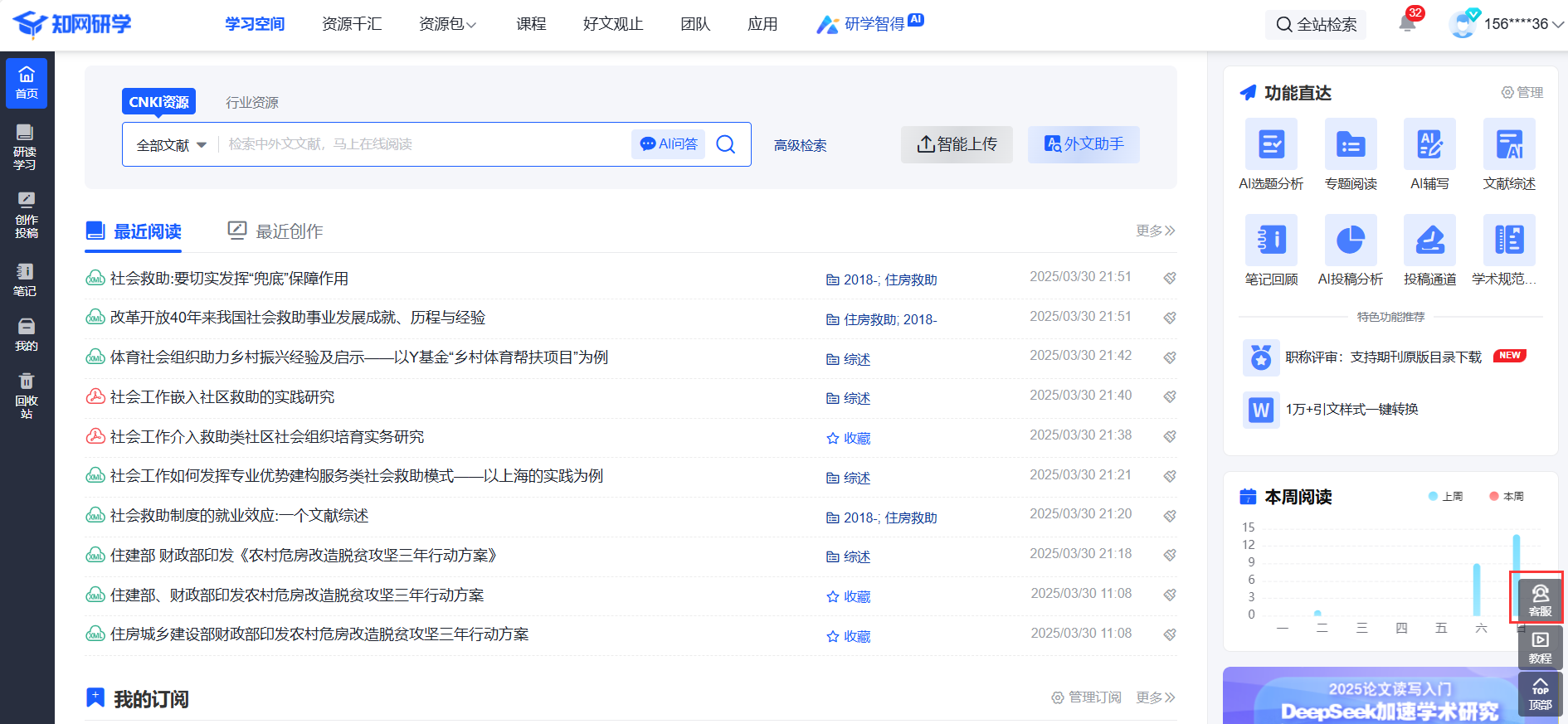This screenshot has height=724, width=1568.
Task: Select 学习空间 in top navigation
Action: tap(255, 24)
